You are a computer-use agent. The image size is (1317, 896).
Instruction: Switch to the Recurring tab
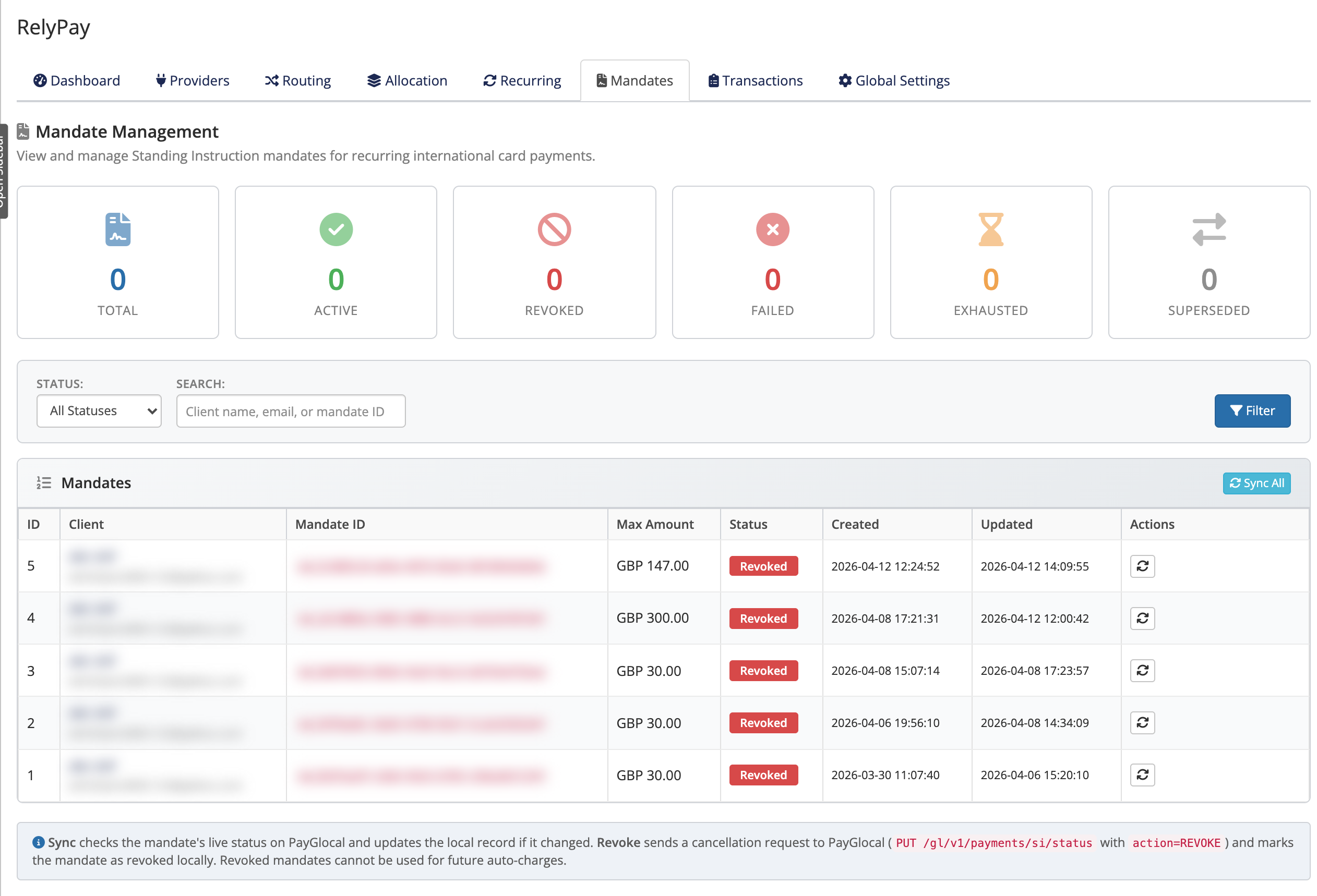pyautogui.click(x=522, y=80)
